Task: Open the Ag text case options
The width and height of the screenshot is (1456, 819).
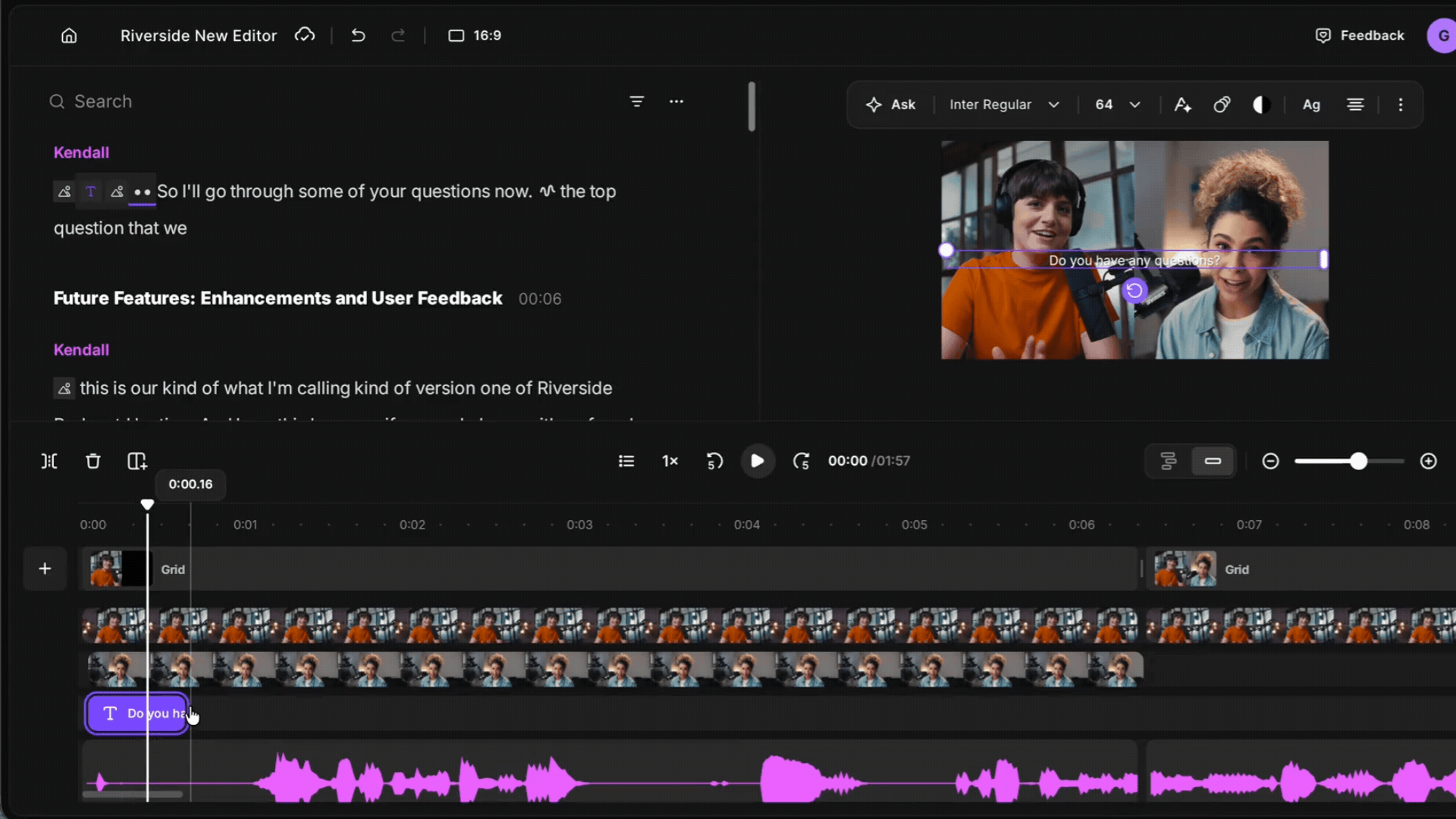Action: pos(1312,105)
